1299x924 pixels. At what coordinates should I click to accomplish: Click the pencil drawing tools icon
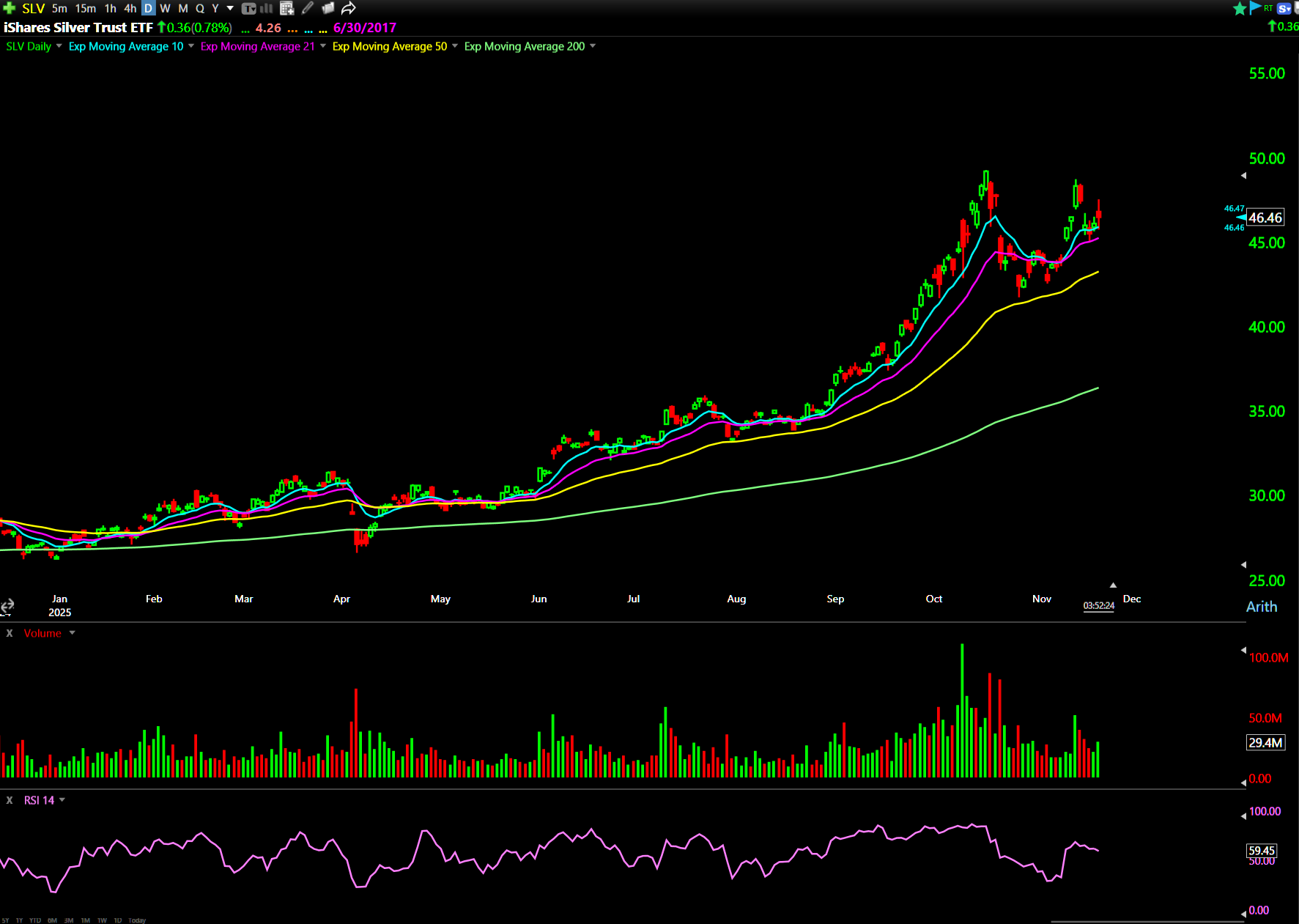(308, 8)
